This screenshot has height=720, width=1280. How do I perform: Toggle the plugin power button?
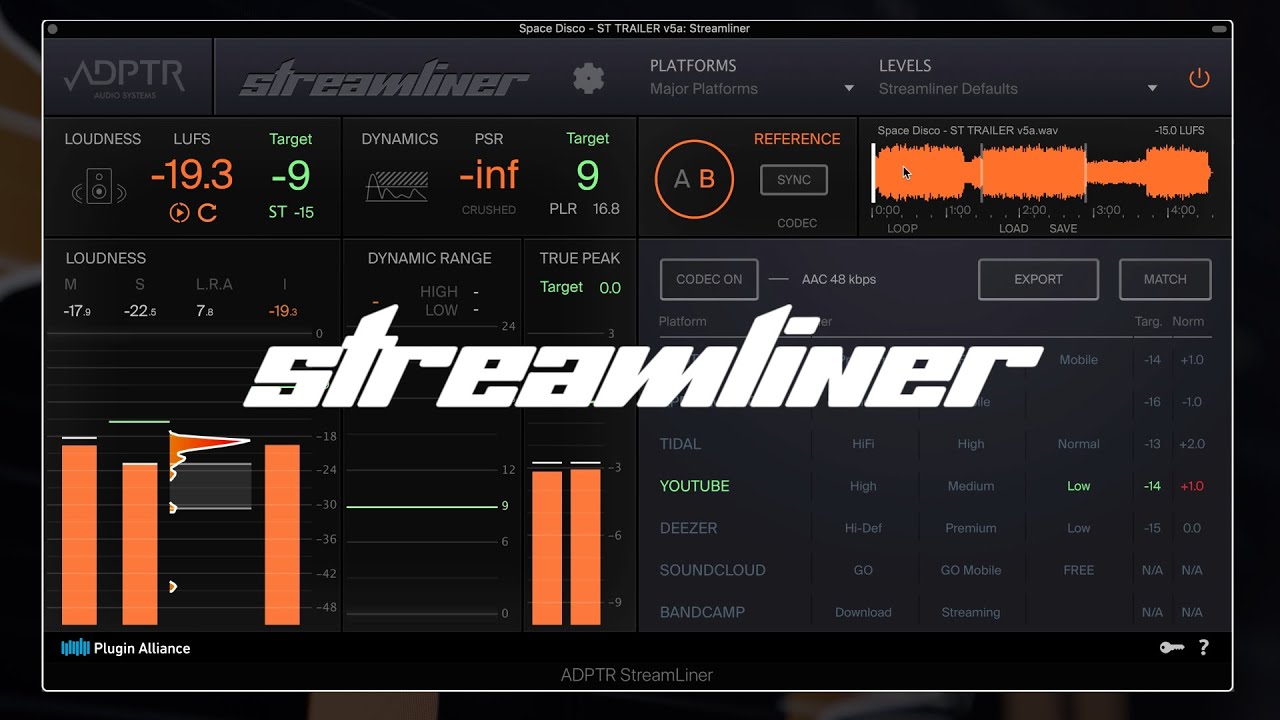(1199, 77)
